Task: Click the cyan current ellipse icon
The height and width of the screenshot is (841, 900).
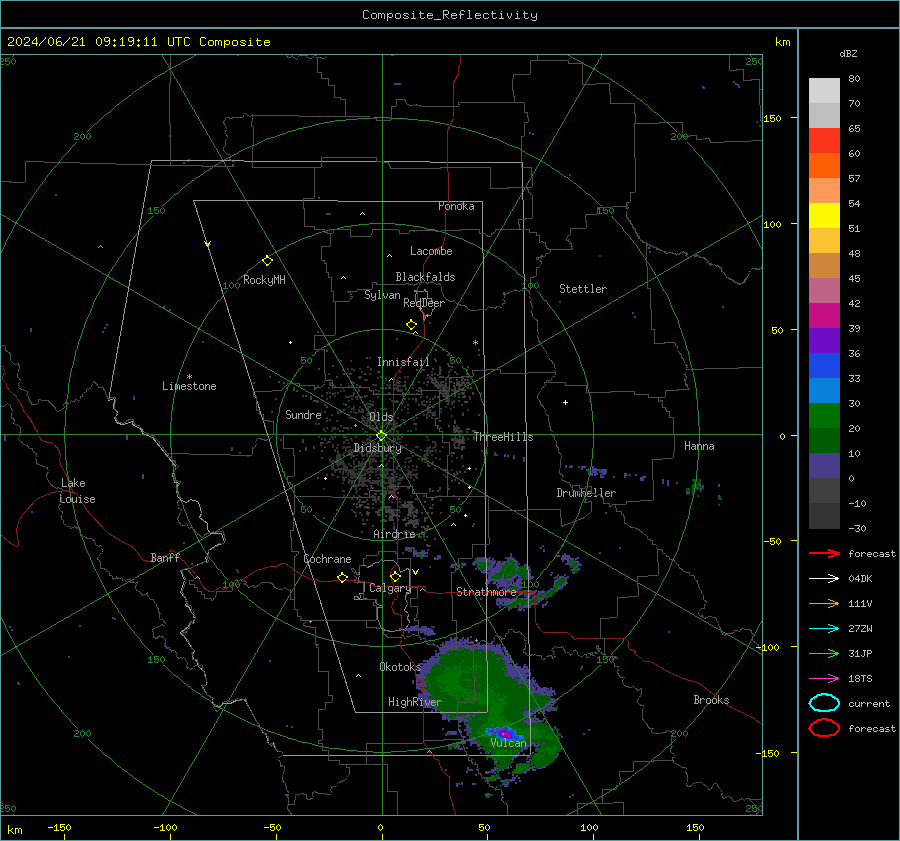Action: 824,703
